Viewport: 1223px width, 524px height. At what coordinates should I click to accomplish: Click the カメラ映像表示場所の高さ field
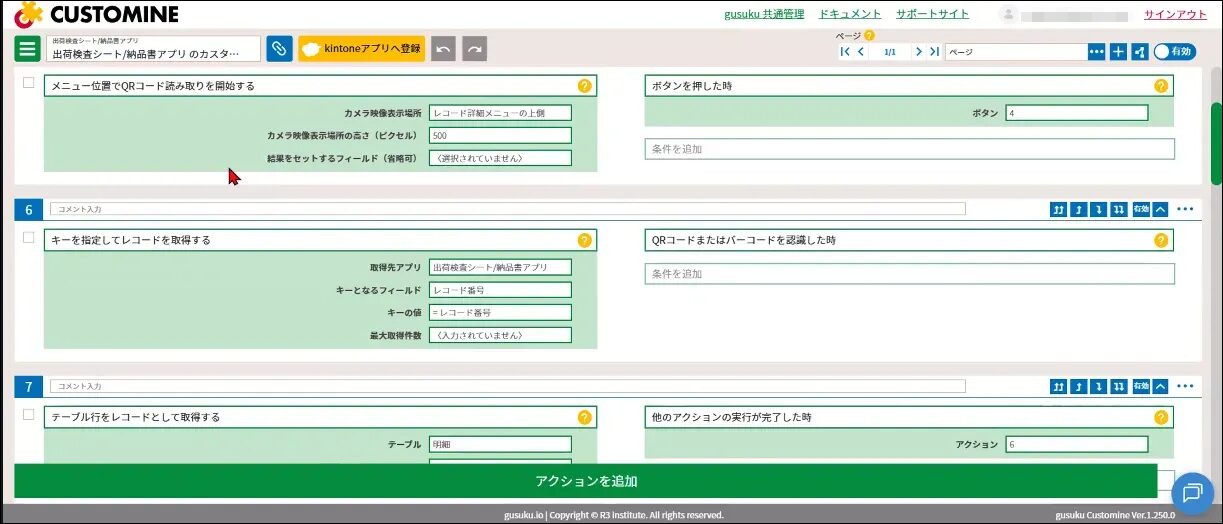click(x=500, y=135)
